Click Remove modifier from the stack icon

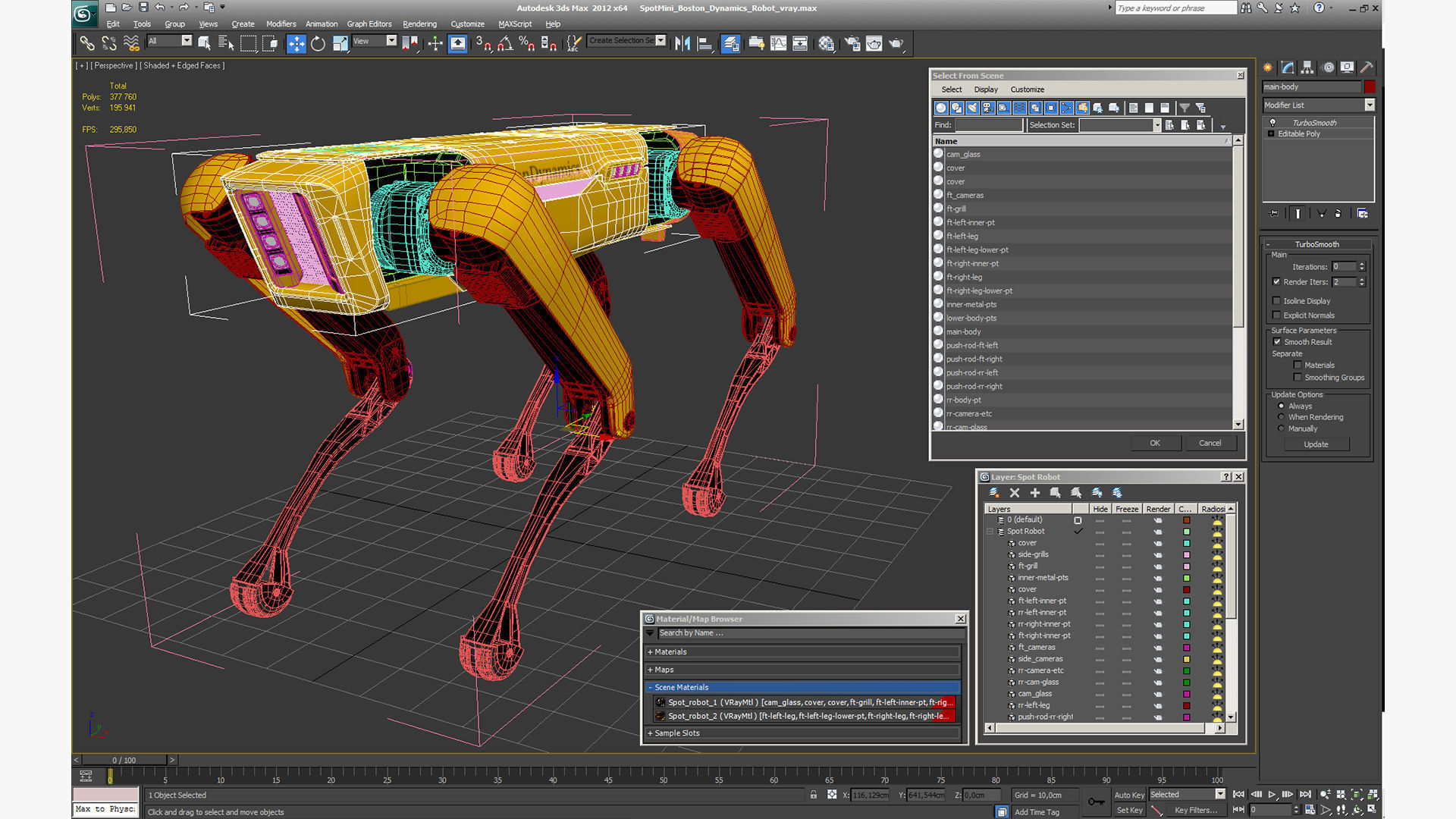pos(1338,214)
